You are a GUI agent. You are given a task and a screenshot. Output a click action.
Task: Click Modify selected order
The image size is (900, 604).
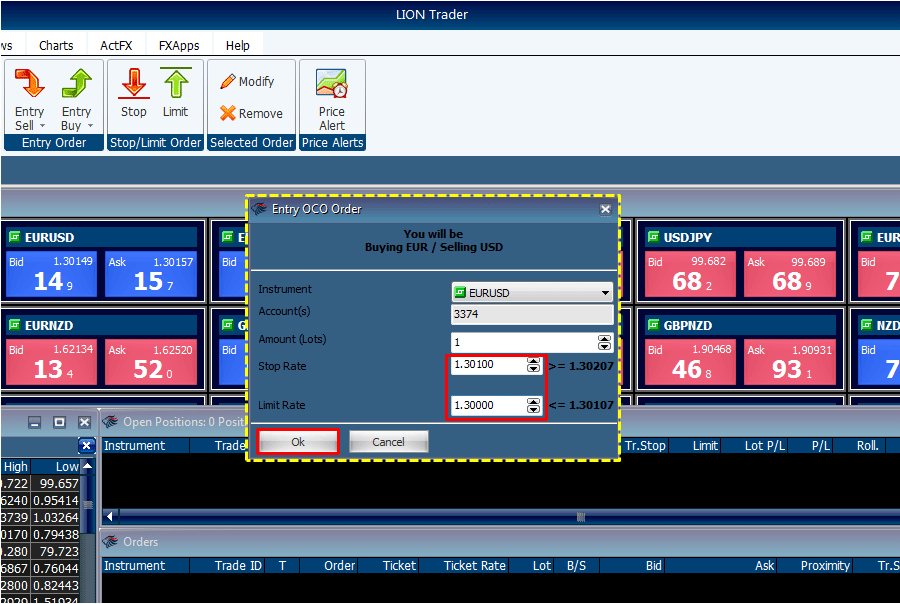pos(247,82)
